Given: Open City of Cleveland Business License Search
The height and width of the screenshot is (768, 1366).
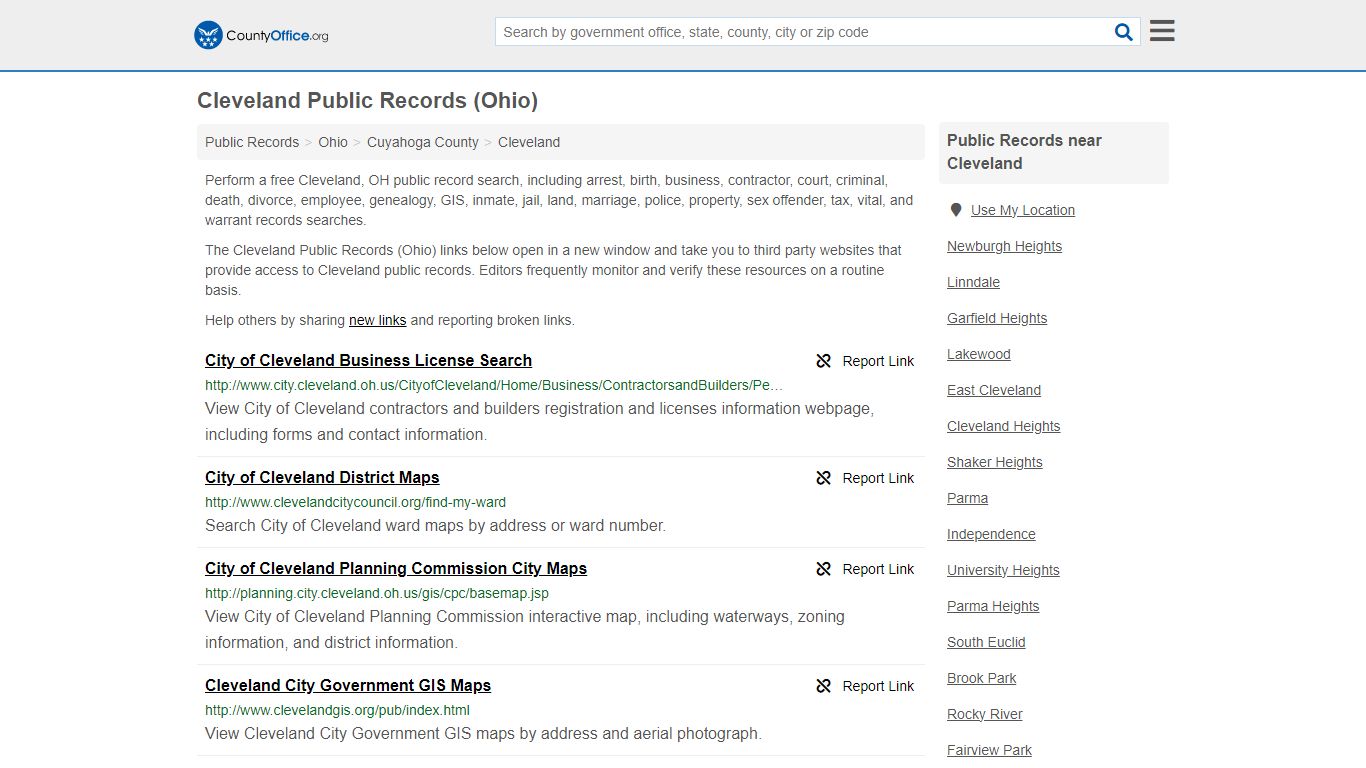Looking at the screenshot, I should click(368, 360).
